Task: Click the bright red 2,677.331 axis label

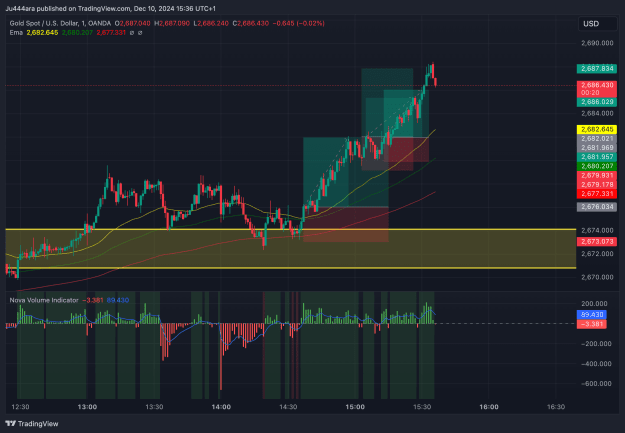Action: (597, 194)
